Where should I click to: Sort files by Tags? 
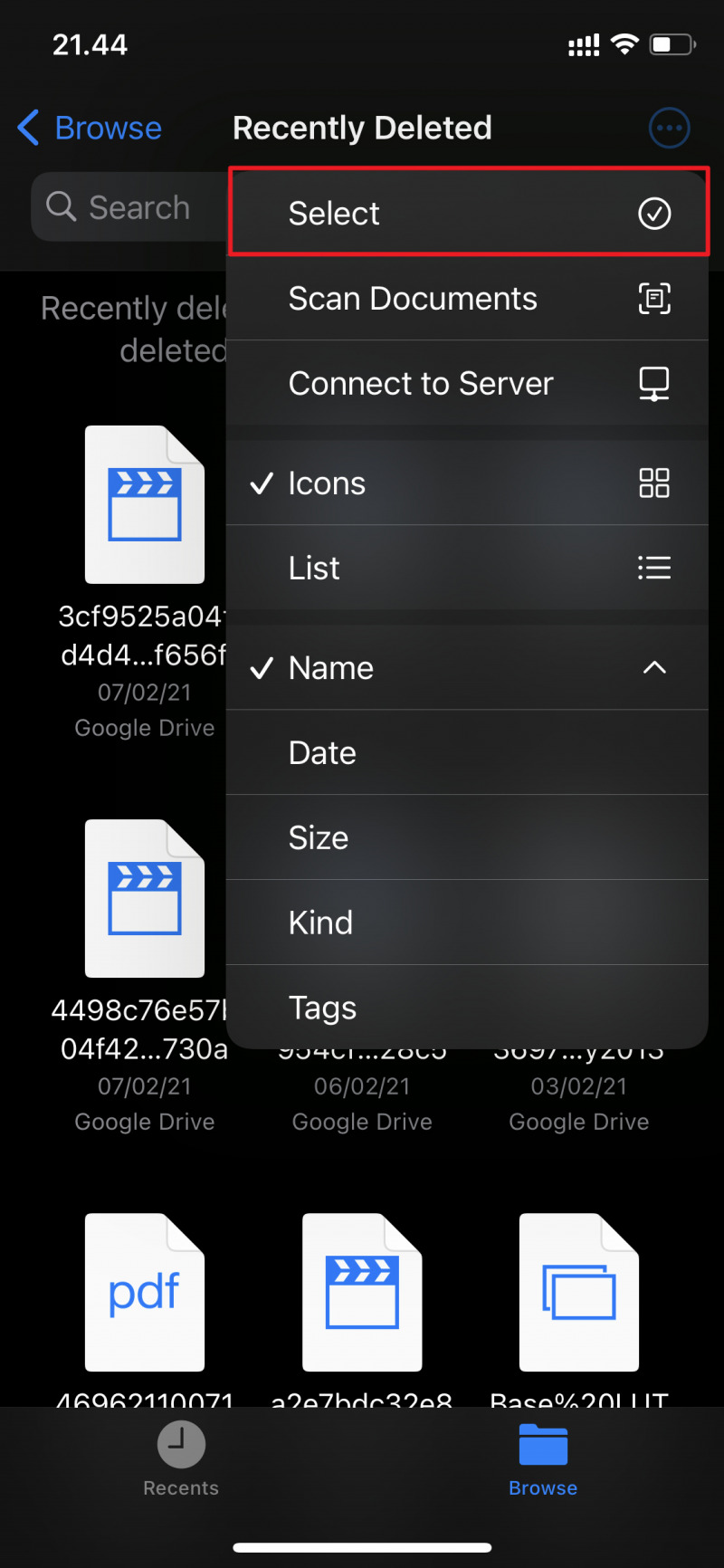click(x=322, y=1008)
